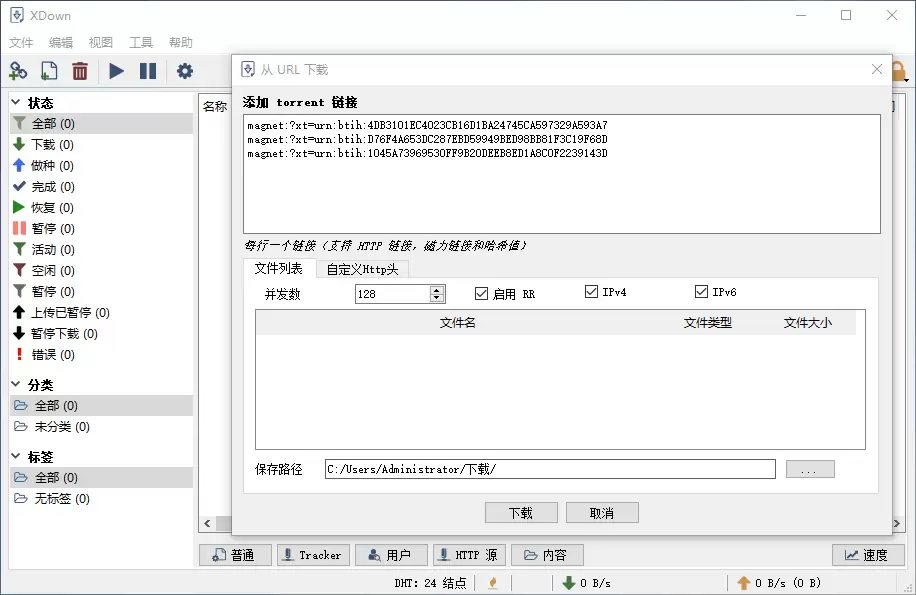Open the 用户 bottom tab
916x595 pixels.
tap(391, 555)
